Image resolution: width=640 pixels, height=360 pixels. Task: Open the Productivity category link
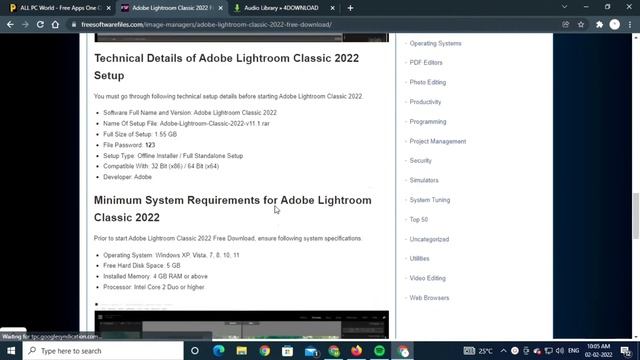click(x=425, y=102)
